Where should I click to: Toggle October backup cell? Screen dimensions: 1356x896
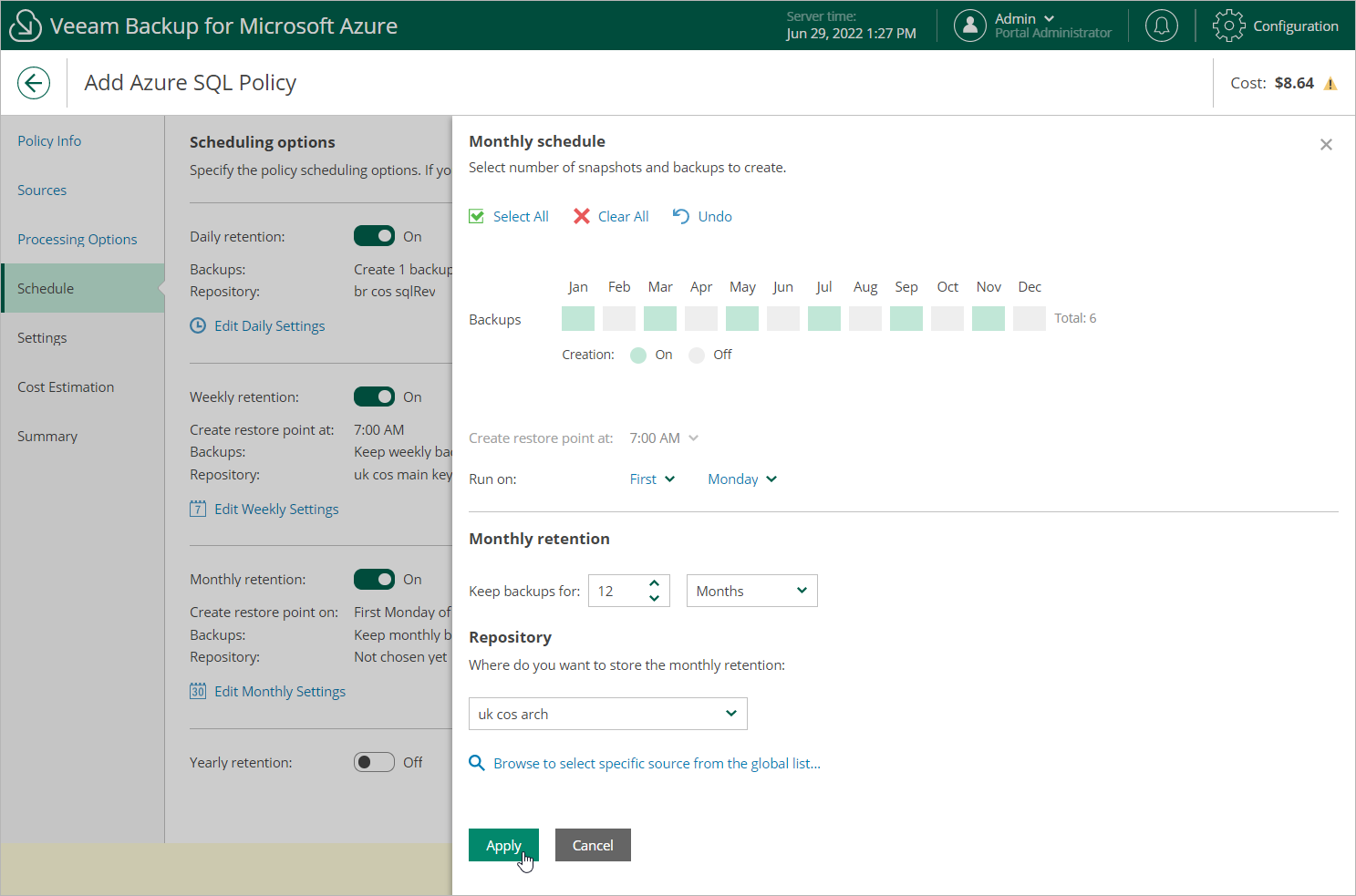(947, 318)
